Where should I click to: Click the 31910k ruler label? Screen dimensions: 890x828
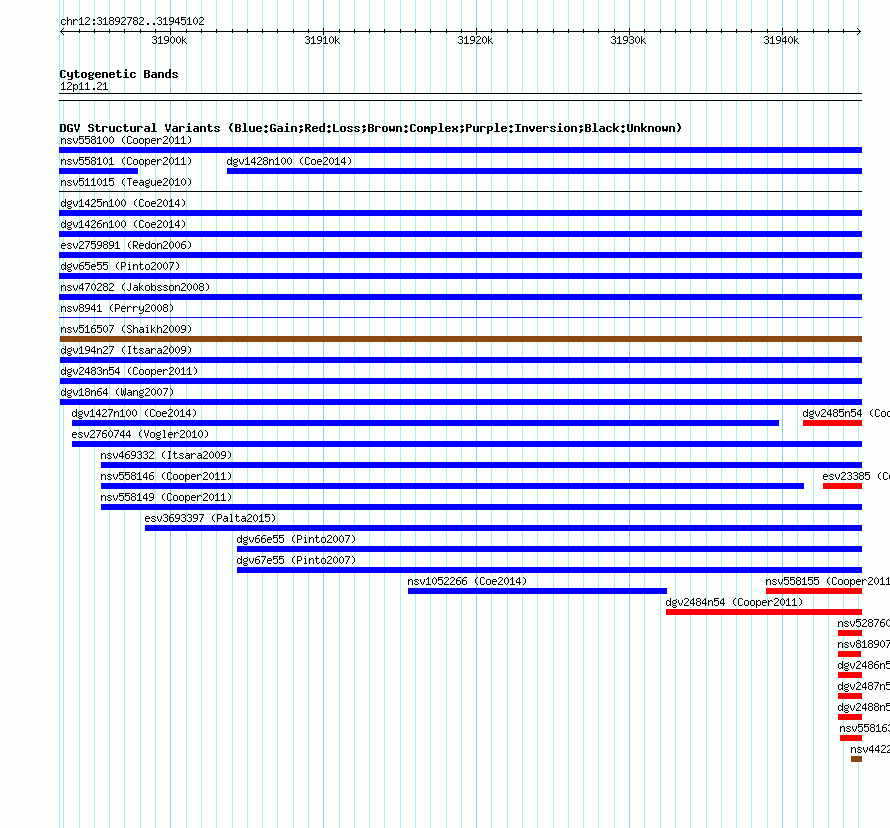tap(322, 40)
